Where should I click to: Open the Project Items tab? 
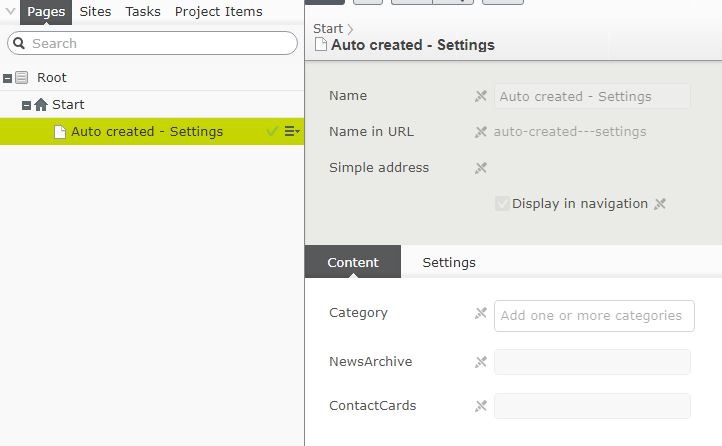[218, 12]
